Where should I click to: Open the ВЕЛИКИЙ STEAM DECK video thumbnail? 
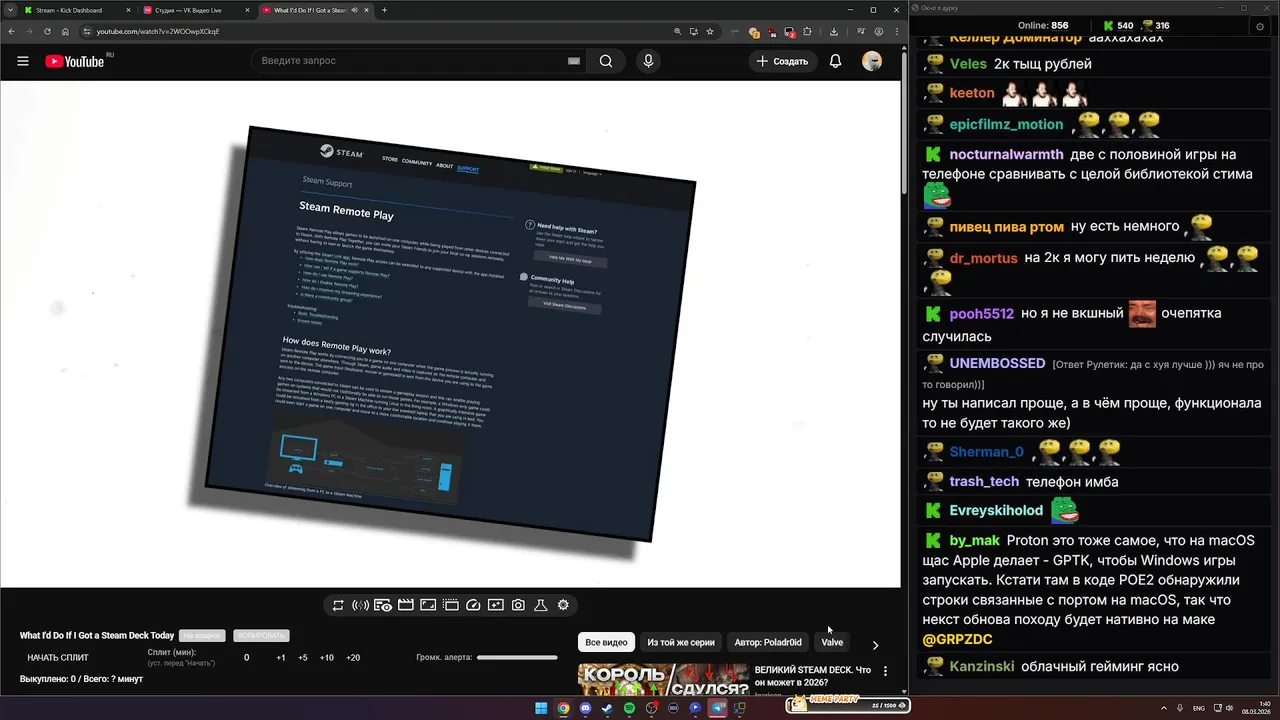click(x=663, y=679)
